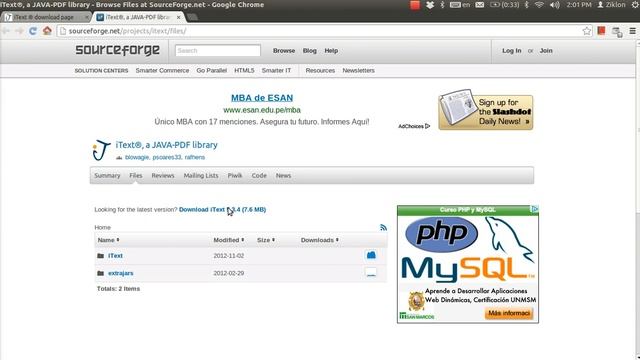Open the RSS feed icon above file table
The width and height of the screenshot is (640, 360).
(x=383, y=227)
